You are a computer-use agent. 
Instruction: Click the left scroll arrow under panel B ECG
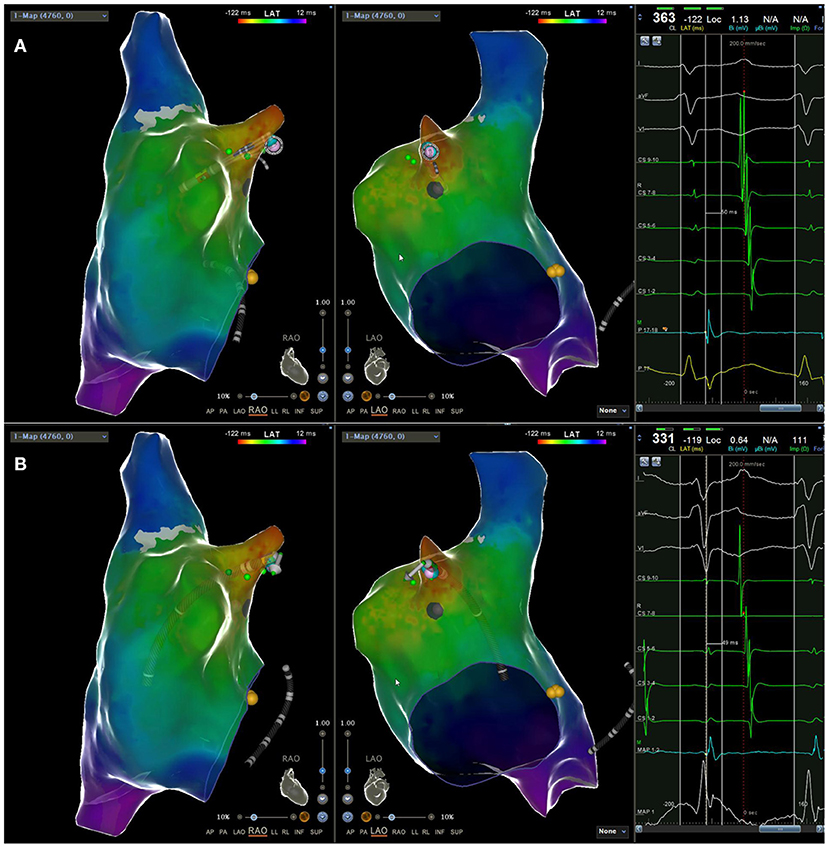[x=640, y=829]
